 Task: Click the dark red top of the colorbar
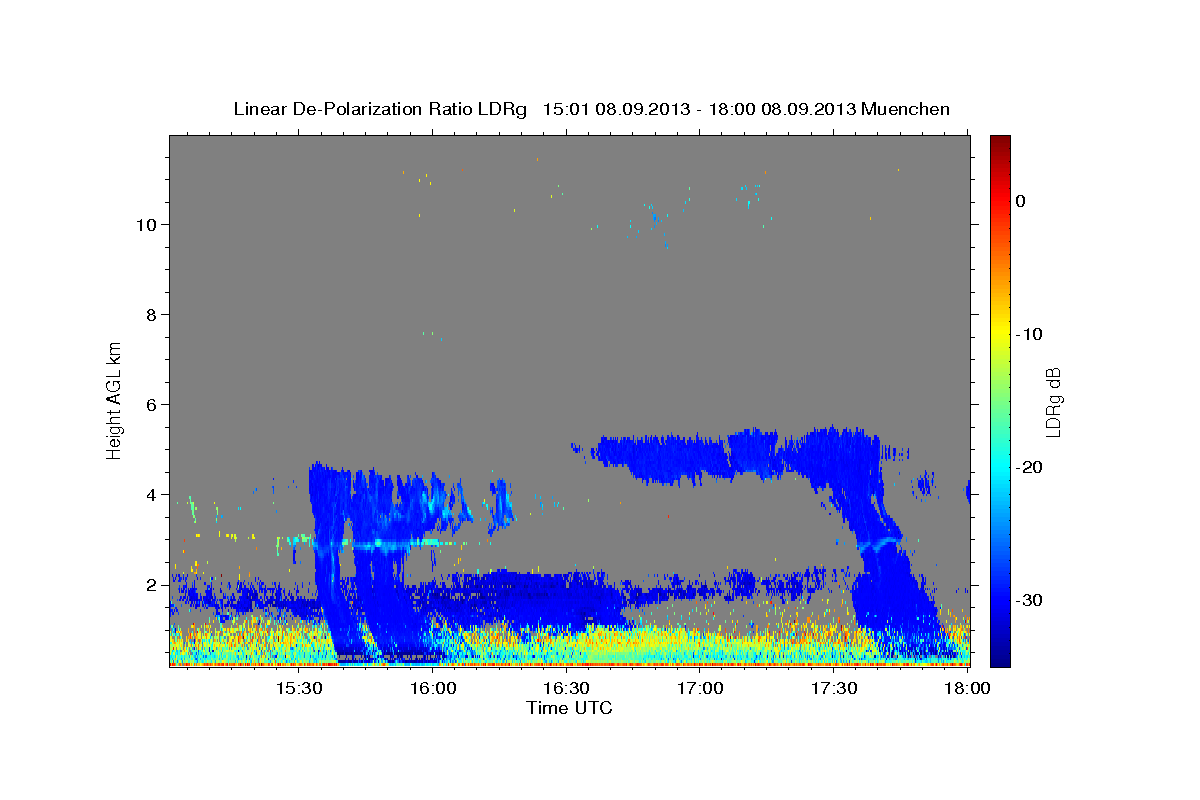[1000, 142]
